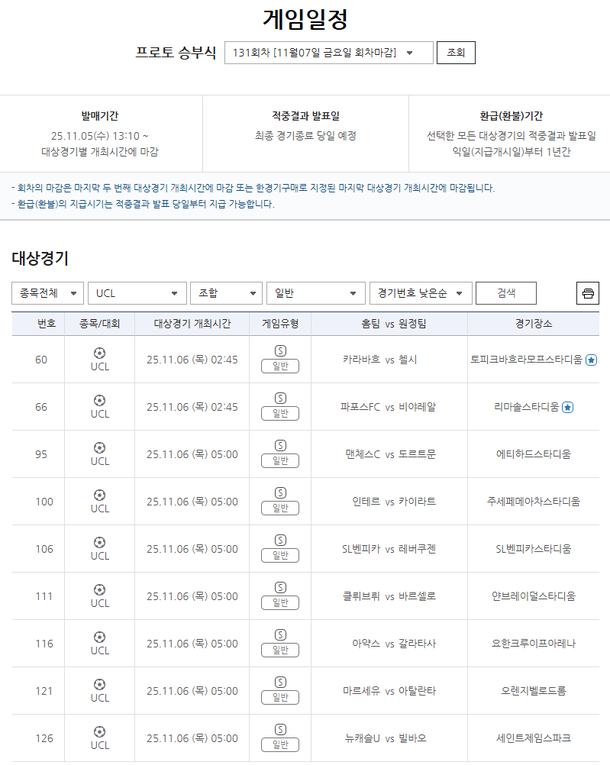Click the print icon button
The width and height of the screenshot is (610, 765).
pos(588,293)
